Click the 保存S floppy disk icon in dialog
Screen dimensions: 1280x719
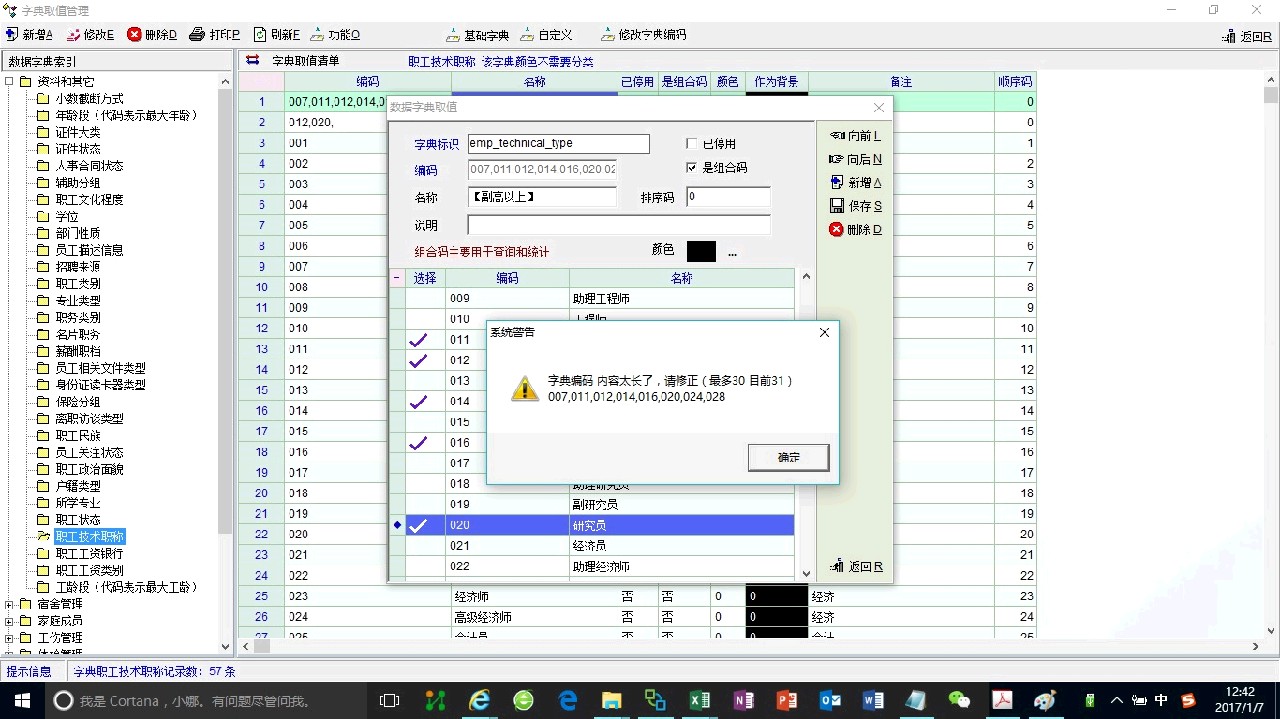(x=837, y=206)
